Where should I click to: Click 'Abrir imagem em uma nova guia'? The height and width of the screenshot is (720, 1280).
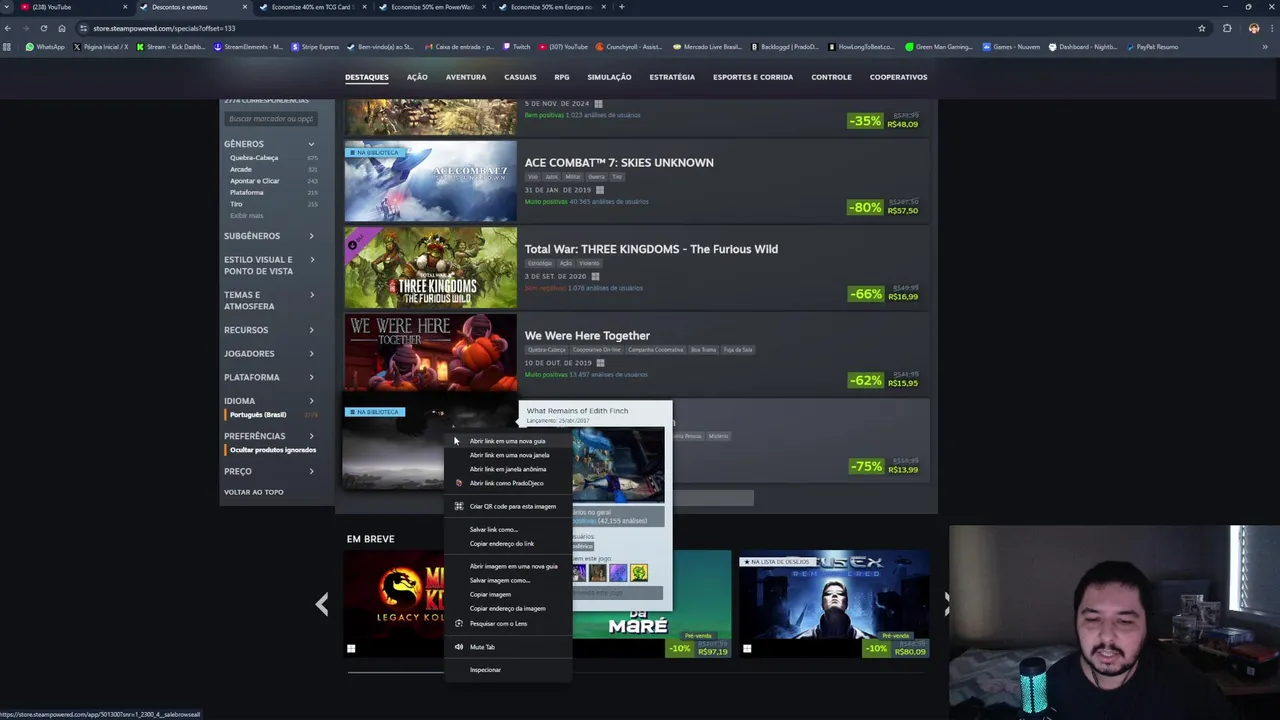coord(508,566)
